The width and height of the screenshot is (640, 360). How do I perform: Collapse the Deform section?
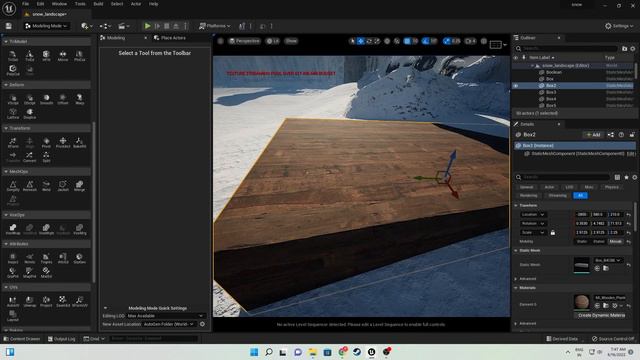click(x=6, y=85)
